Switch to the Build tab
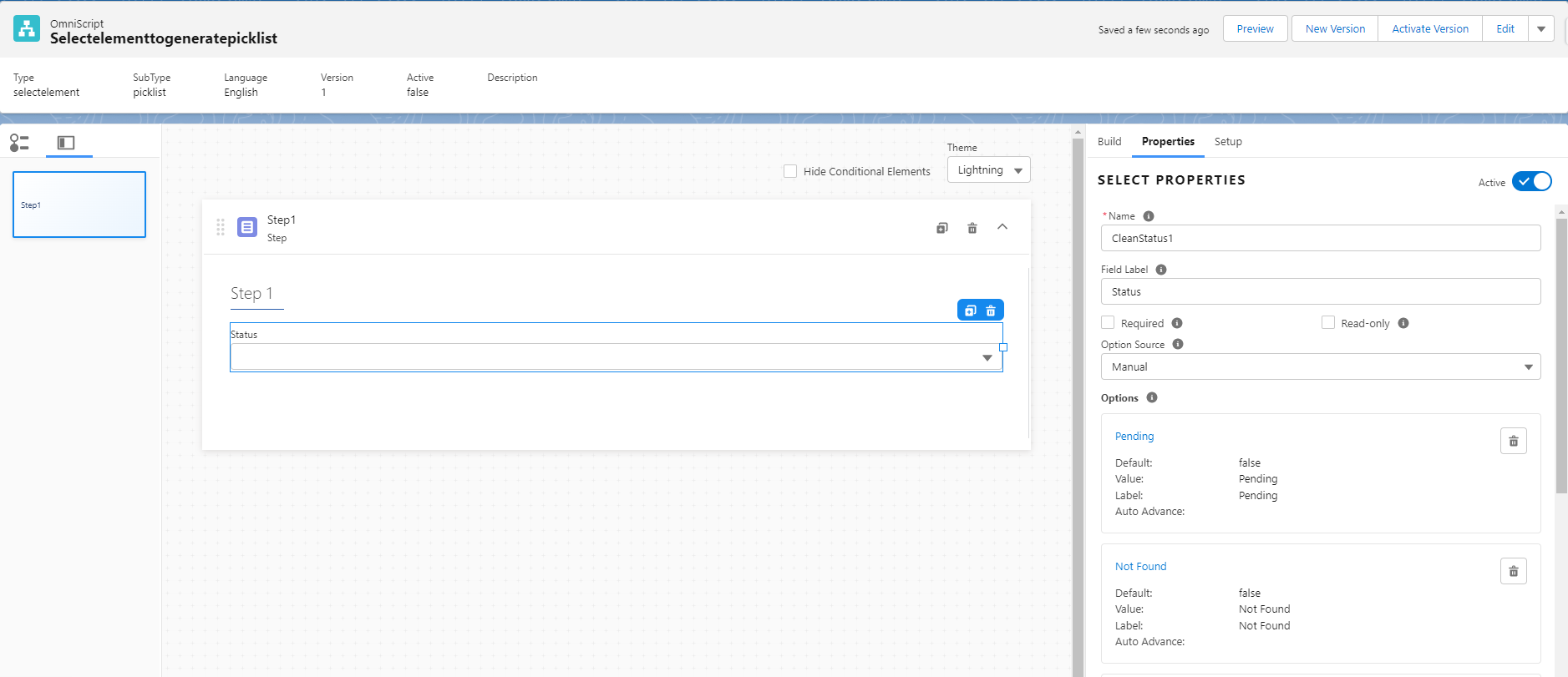This screenshot has width=1568, height=677. click(1109, 142)
